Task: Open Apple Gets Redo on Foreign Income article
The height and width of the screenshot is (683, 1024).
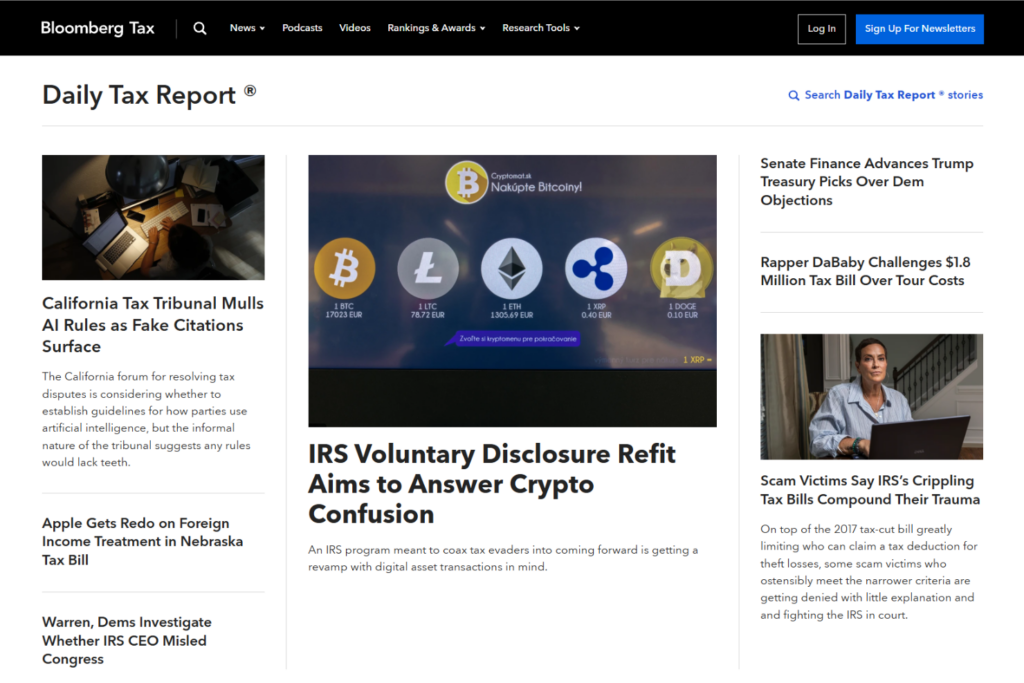Action: pyautogui.click(x=142, y=541)
